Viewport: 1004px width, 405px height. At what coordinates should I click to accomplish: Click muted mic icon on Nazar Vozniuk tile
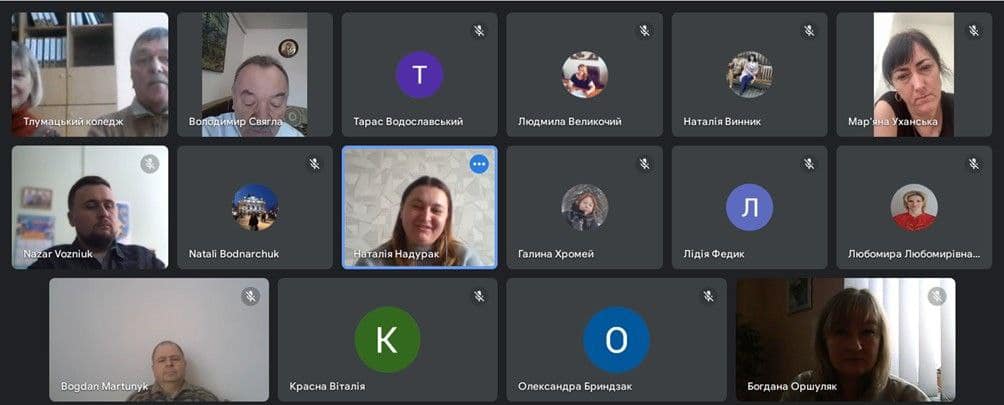tap(150, 164)
